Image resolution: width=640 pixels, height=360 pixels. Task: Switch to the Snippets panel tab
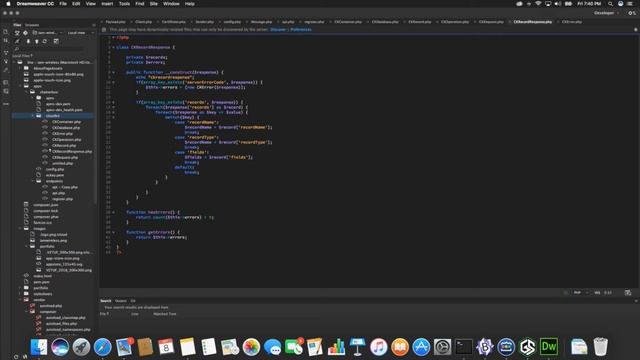click(x=32, y=25)
